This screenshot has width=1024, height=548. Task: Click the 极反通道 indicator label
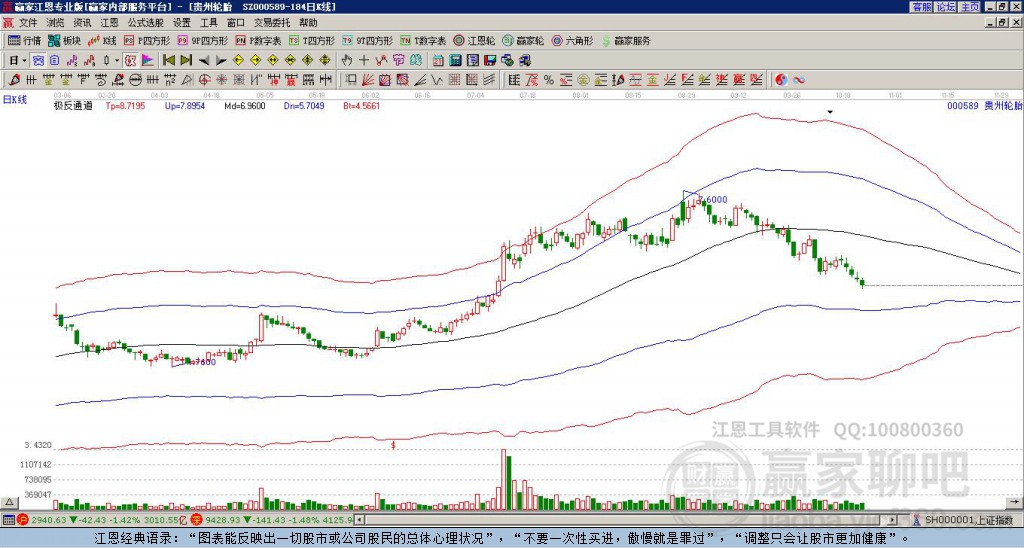tap(73, 105)
